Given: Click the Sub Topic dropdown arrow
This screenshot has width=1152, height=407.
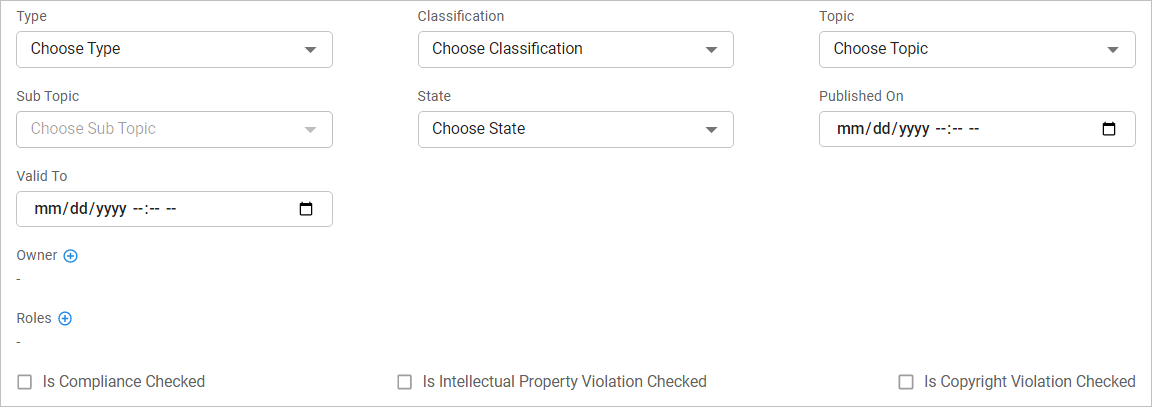Looking at the screenshot, I should (x=310, y=130).
